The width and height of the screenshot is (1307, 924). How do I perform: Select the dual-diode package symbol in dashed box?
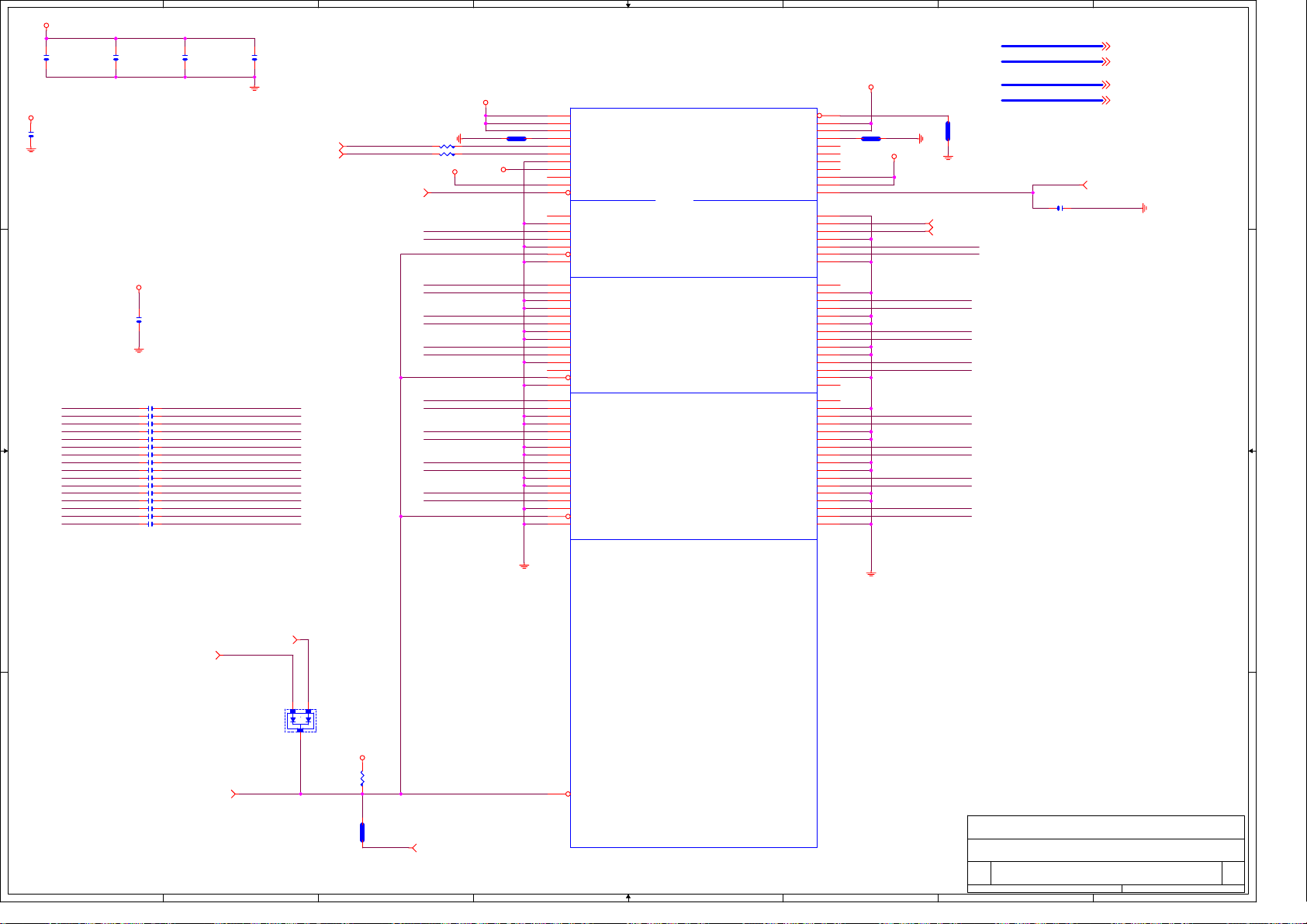coord(300,721)
